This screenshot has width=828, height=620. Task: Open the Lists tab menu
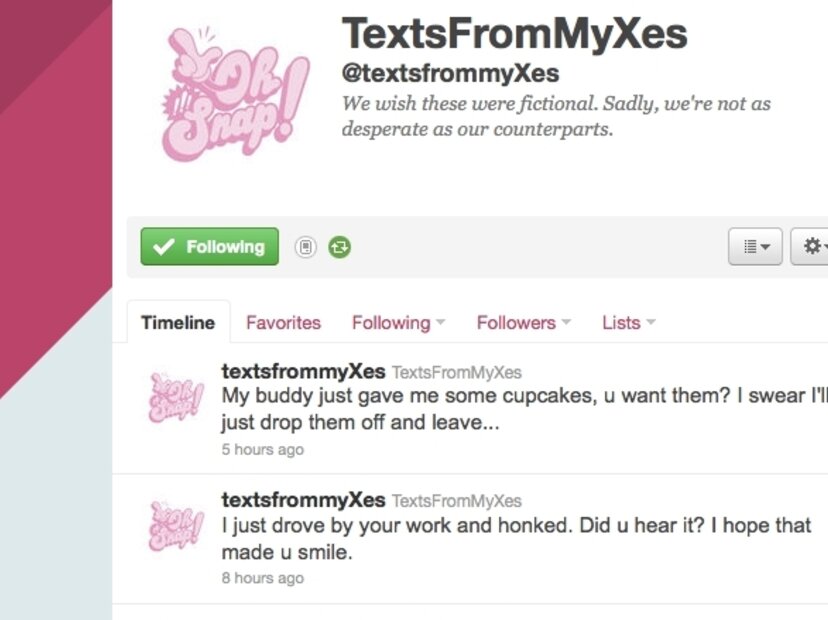(x=628, y=323)
